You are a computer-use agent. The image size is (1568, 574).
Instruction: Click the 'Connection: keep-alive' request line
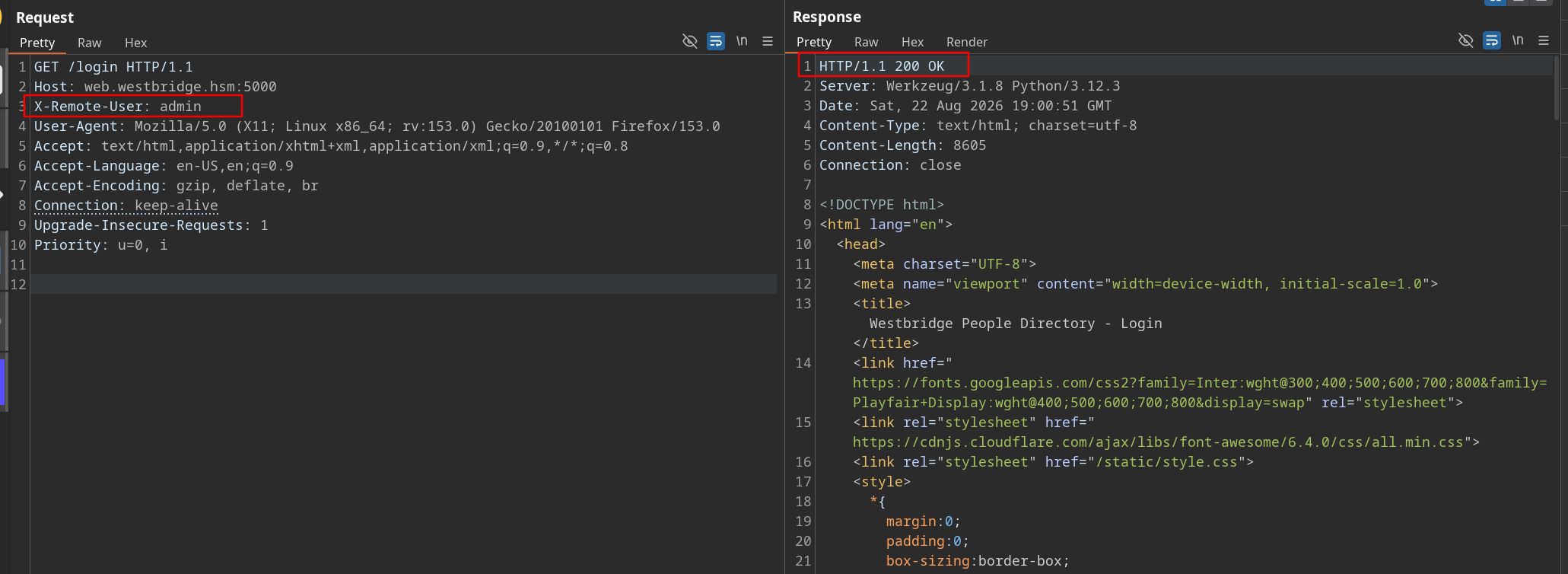(126, 206)
